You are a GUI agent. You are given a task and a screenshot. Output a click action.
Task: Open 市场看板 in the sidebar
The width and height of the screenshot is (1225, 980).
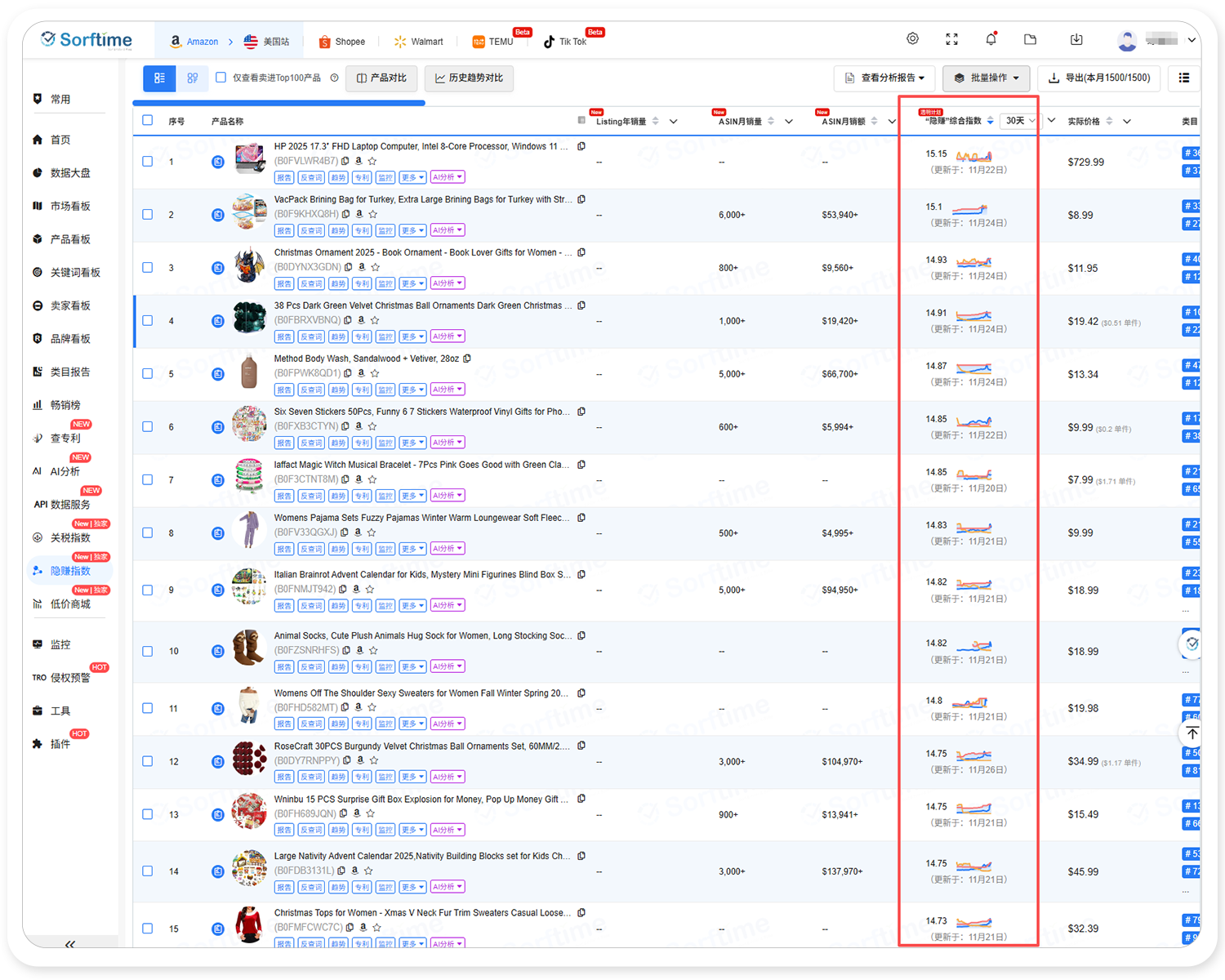point(70,207)
